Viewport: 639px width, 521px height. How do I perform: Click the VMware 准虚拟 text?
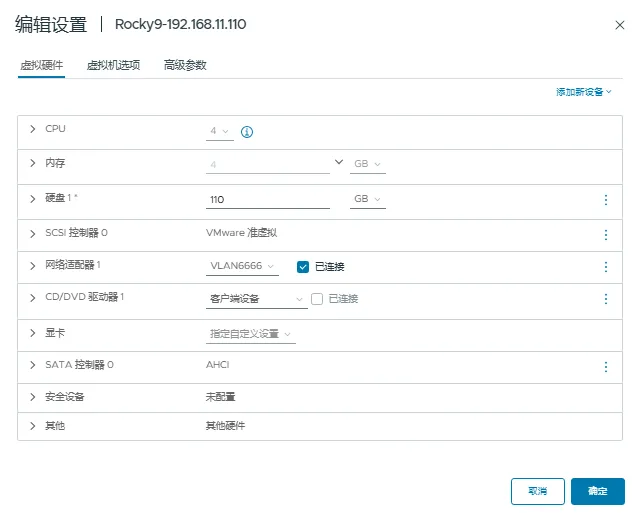pos(241,233)
